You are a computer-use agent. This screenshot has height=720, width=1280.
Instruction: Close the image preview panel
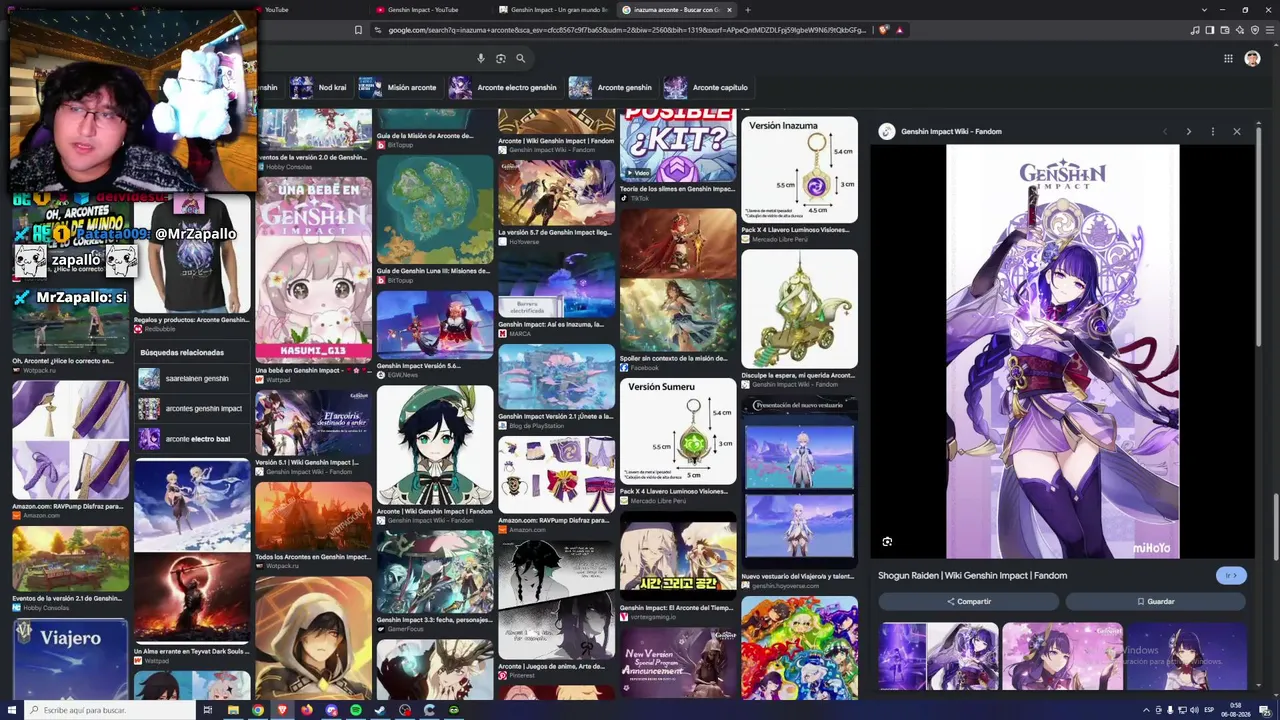click(x=1236, y=131)
